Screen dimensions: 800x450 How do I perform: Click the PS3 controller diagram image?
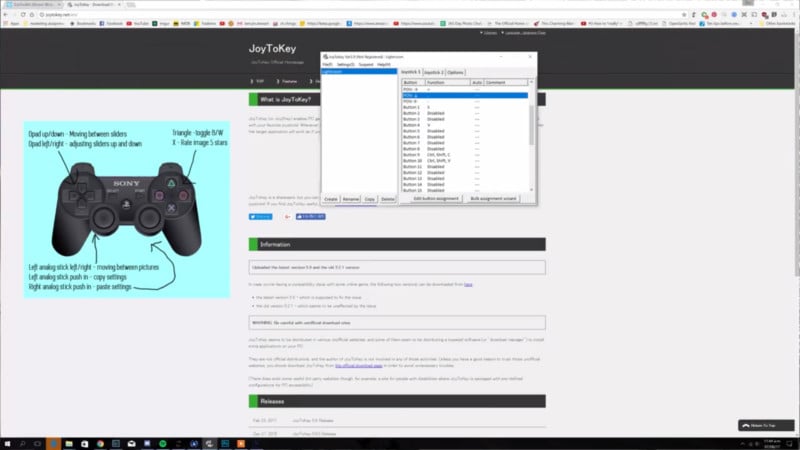point(127,209)
